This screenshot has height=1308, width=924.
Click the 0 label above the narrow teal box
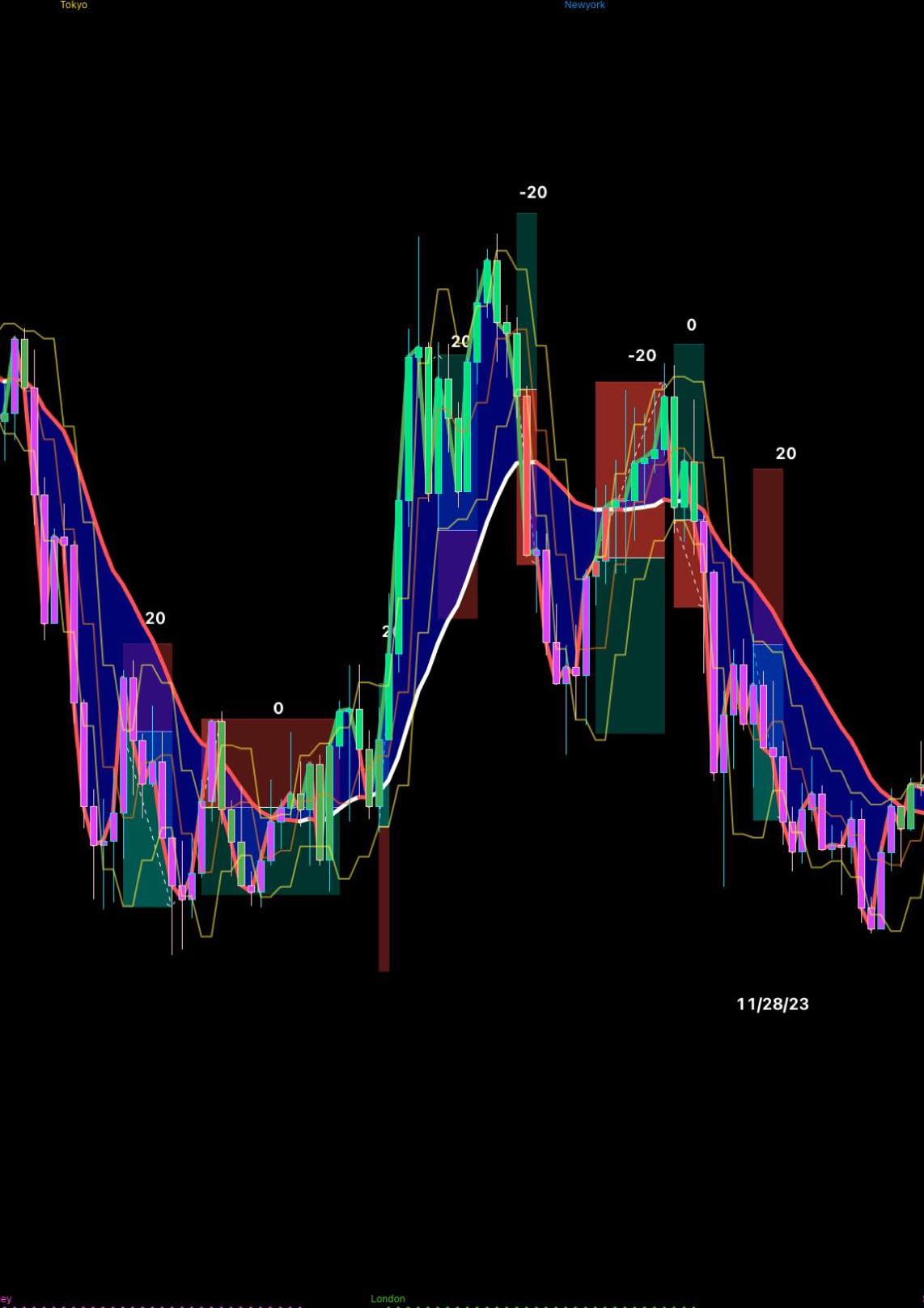(x=691, y=325)
